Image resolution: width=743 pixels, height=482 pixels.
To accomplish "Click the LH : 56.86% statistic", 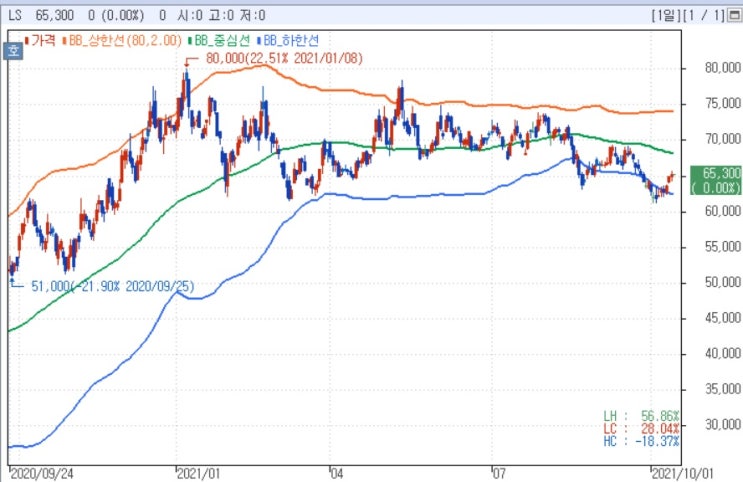I will 641,416.
